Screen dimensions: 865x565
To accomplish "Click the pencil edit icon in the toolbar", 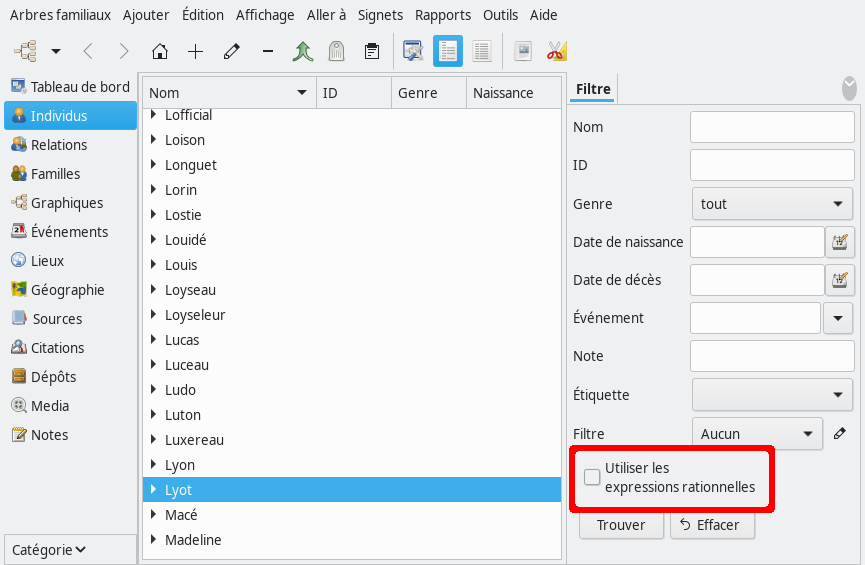I will tap(232, 52).
